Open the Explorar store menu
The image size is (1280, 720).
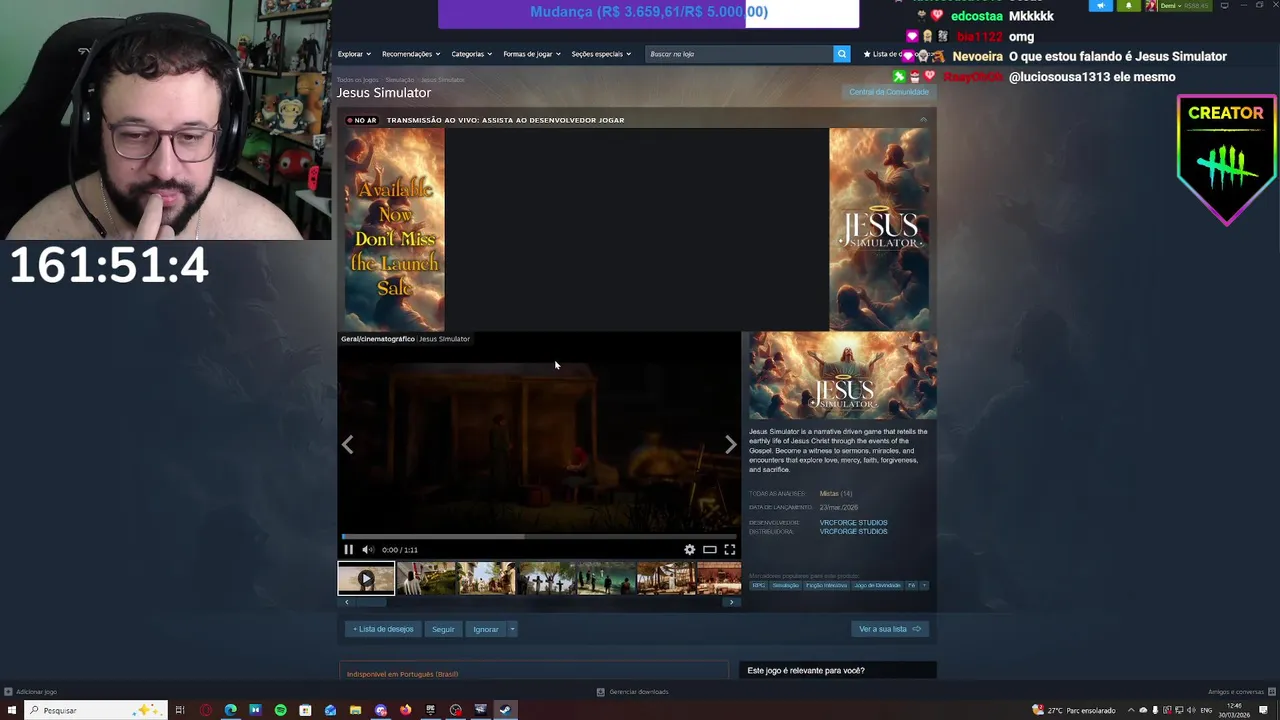pyautogui.click(x=354, y=54)
